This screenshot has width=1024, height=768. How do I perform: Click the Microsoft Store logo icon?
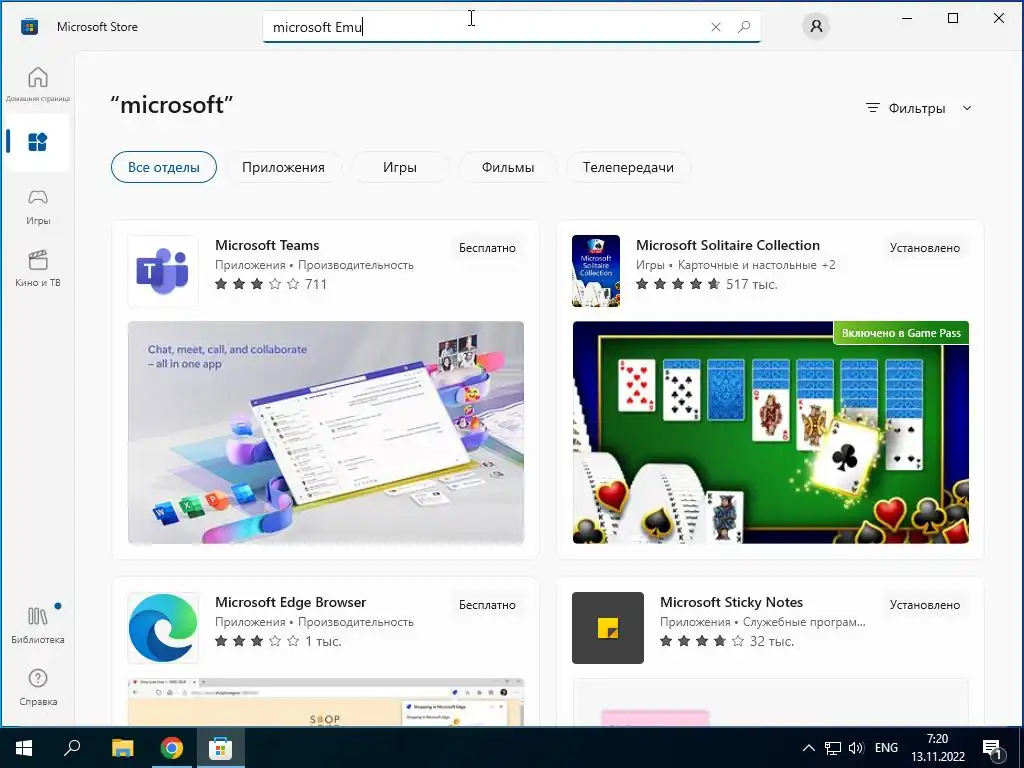coord(29,27)
